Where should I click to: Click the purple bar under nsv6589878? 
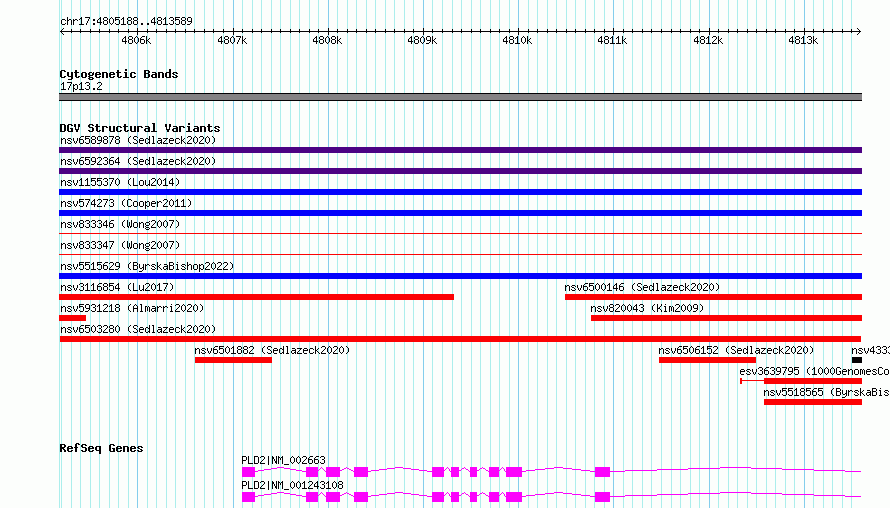[x=460, y=150]
